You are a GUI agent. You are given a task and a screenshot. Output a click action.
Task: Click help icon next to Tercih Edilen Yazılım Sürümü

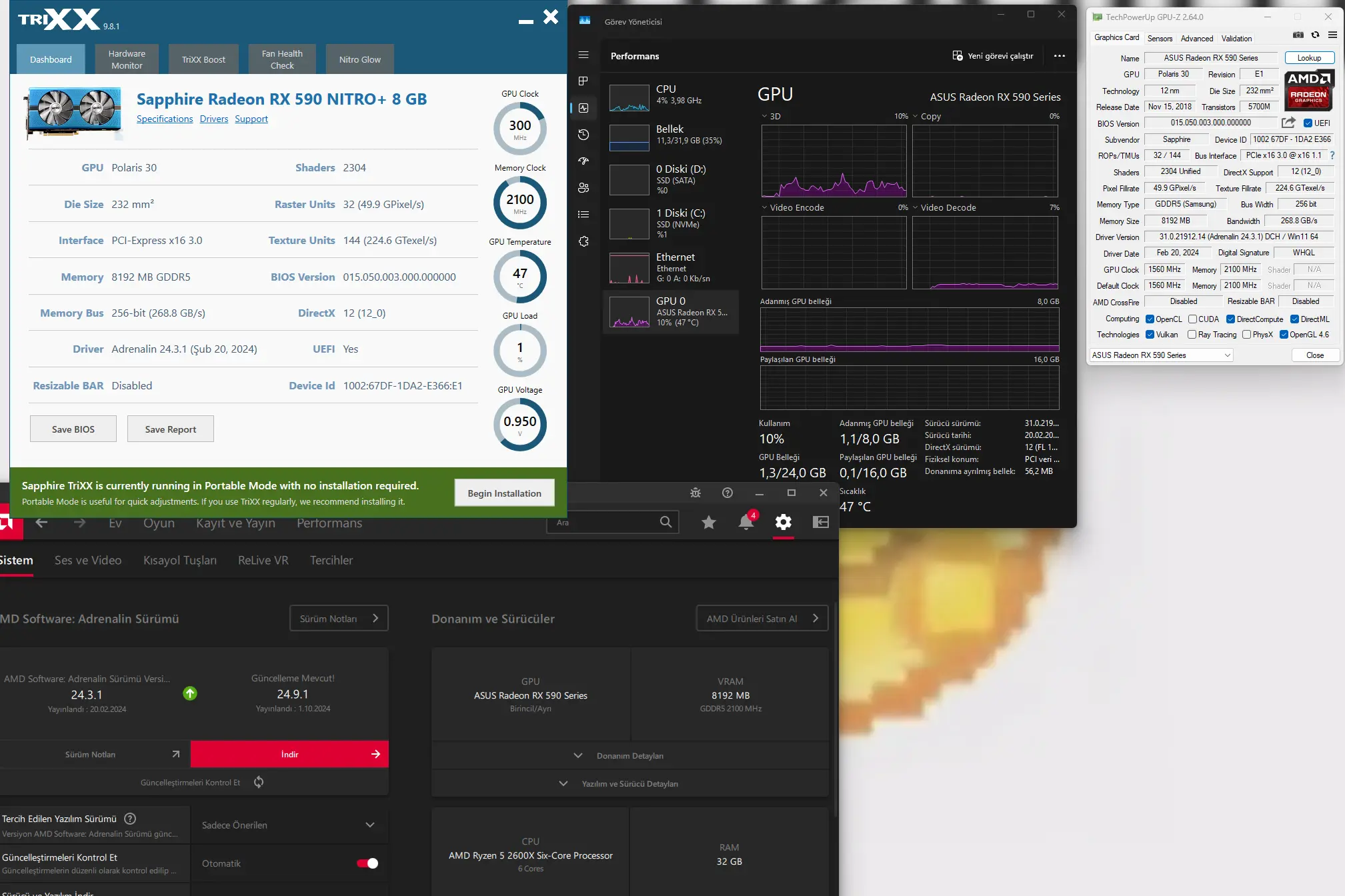tap(131, 819)
